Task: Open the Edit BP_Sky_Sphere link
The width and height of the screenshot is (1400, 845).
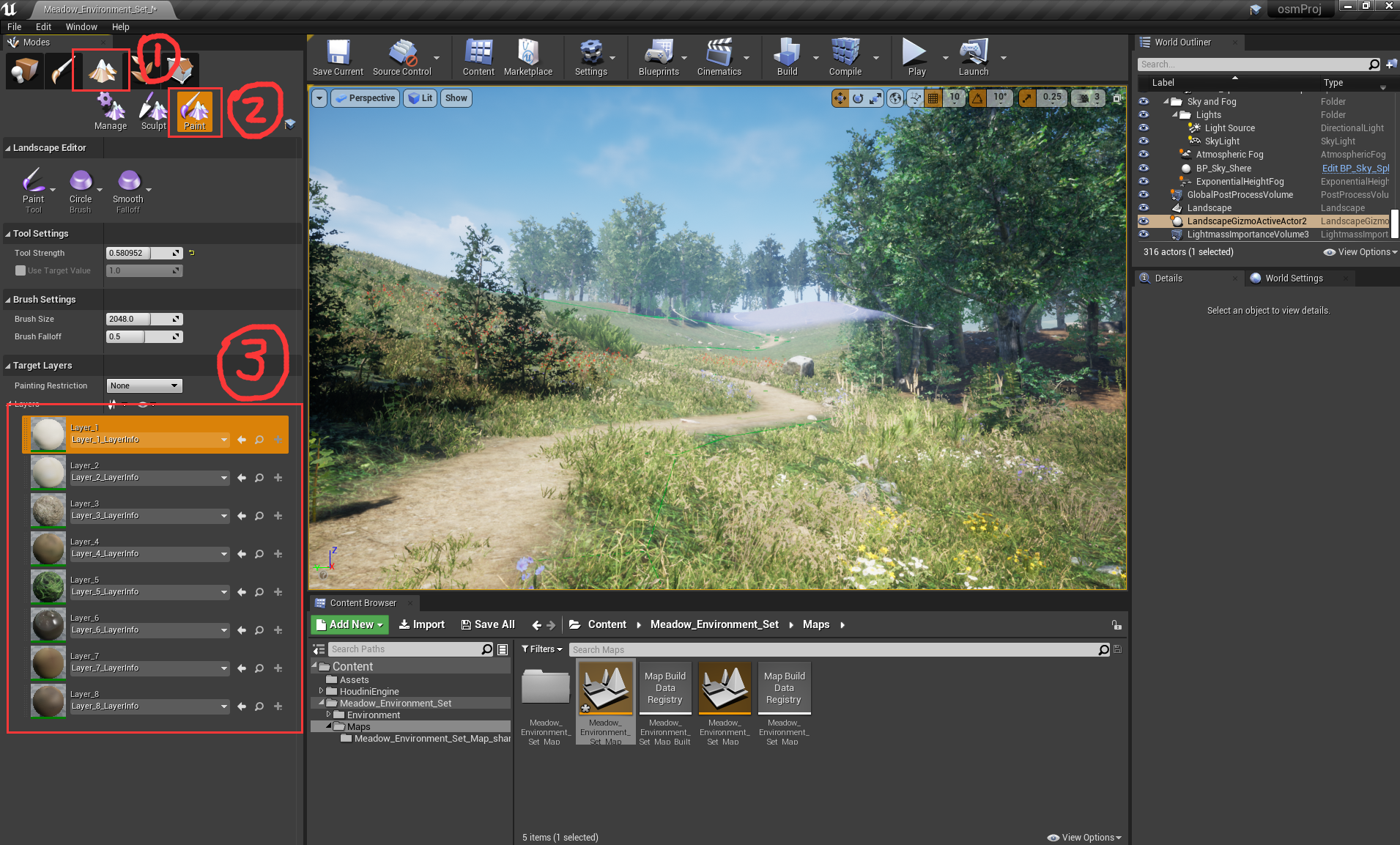Action: (x=1355, y=168)
